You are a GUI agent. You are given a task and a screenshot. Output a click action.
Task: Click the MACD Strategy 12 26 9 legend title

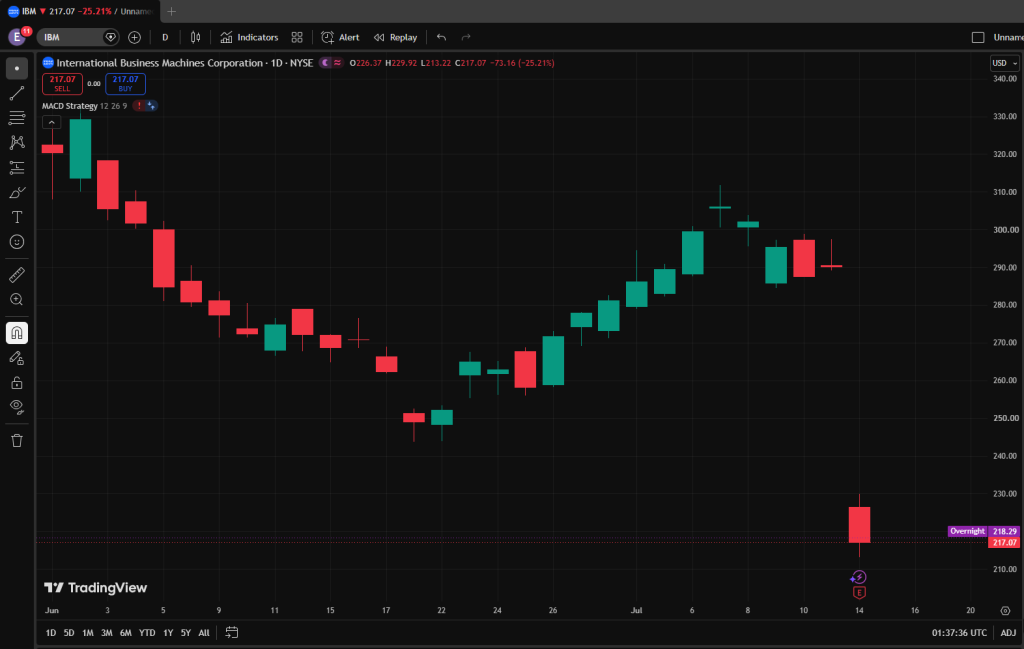[84, 106]
